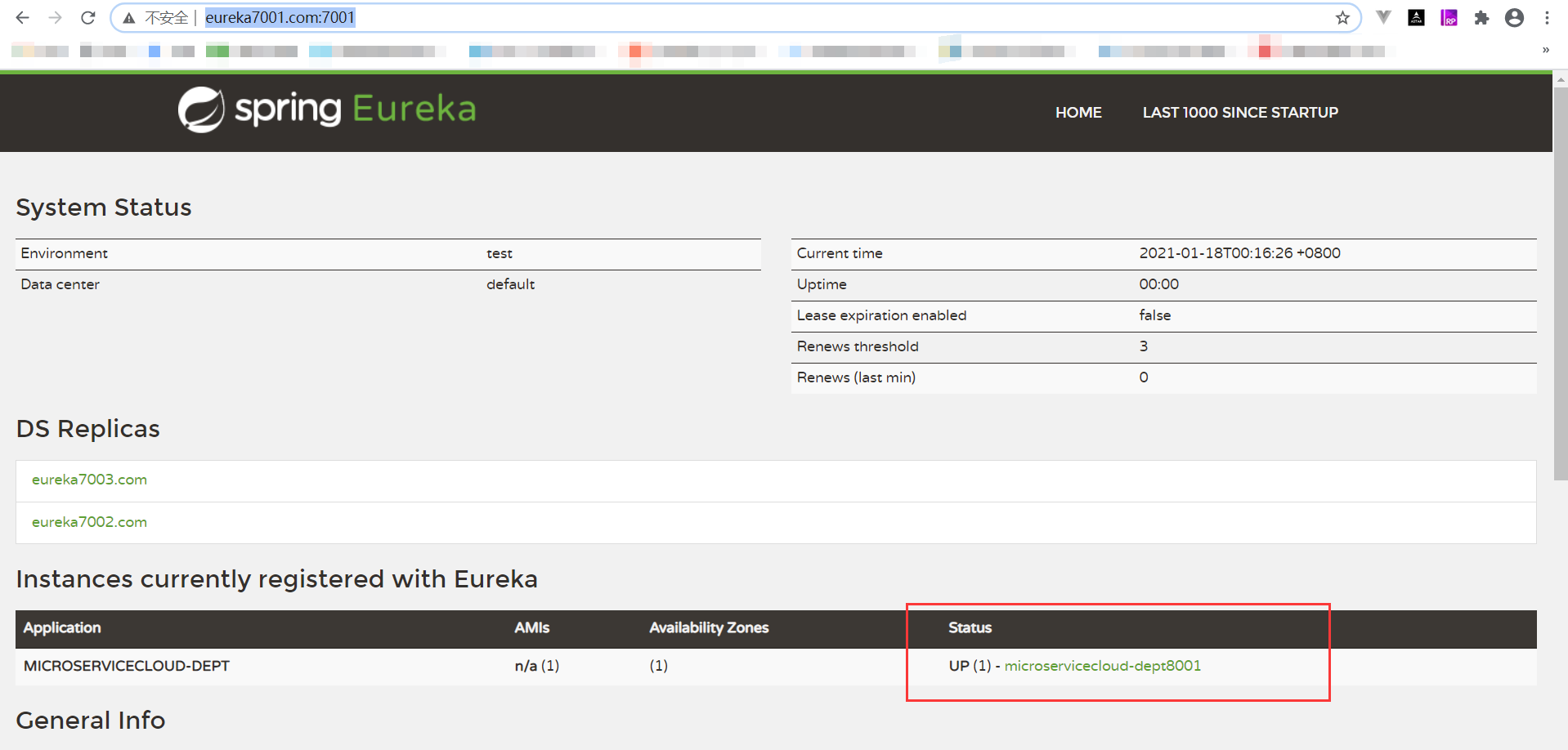Image resolution: width=1568 pixels, height=750 pixels.
Task: Open LAST 1000 SINCE STARTUP page
Action: pyautogui.click(x=1240, y=112)
